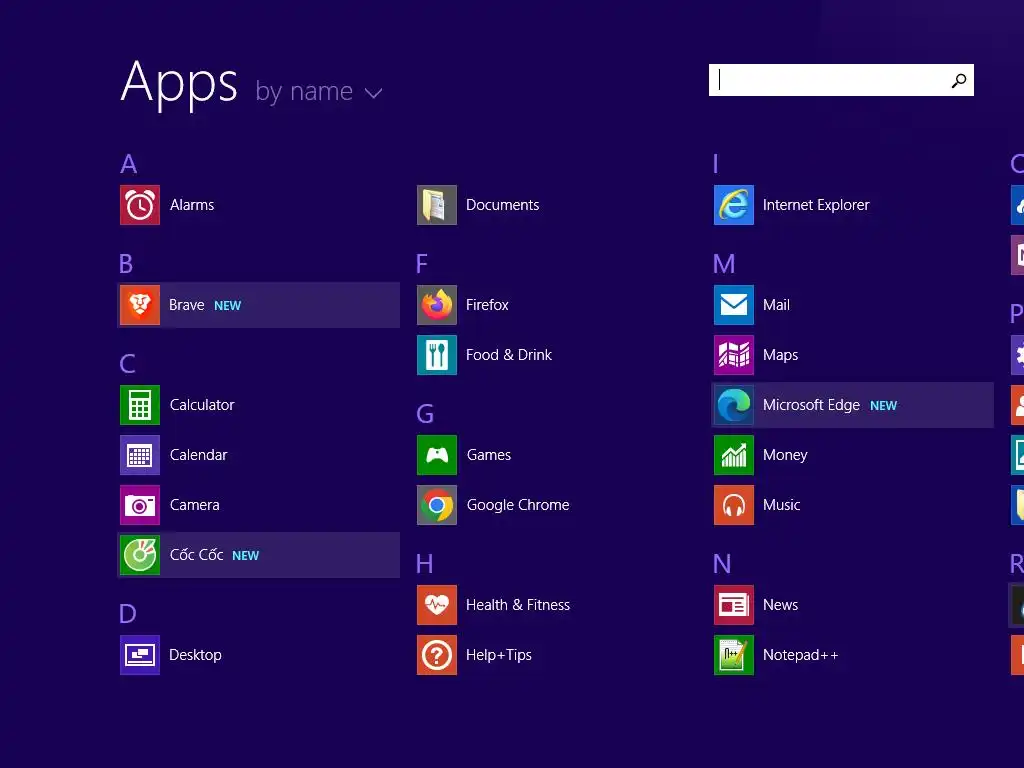
Task: Select the letter N group header
Action: [722, 564]
